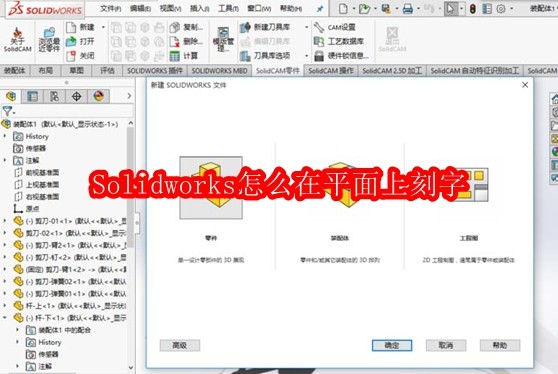Switch to the FeatureManager design tree tab
This screenshot has height=374, width=558.
pos(11,96)
